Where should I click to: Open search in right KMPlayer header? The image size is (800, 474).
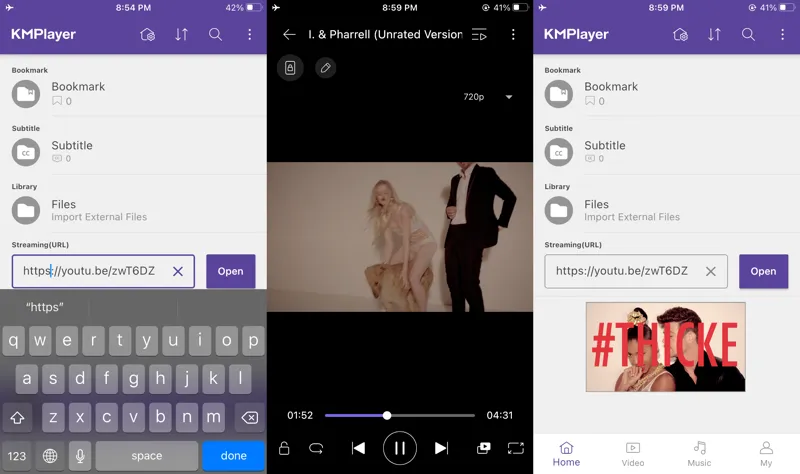click(748, 35)
